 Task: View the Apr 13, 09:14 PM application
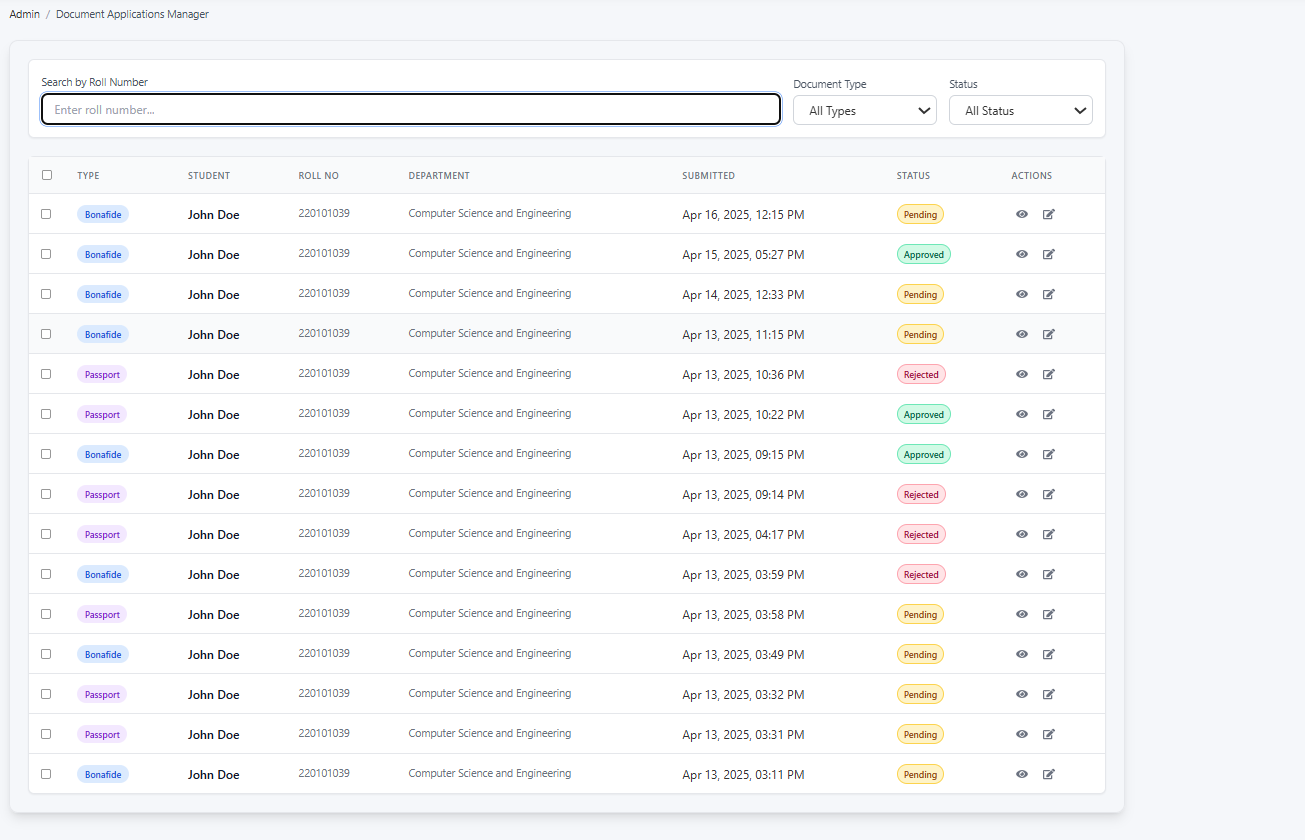coord(1022,494)
